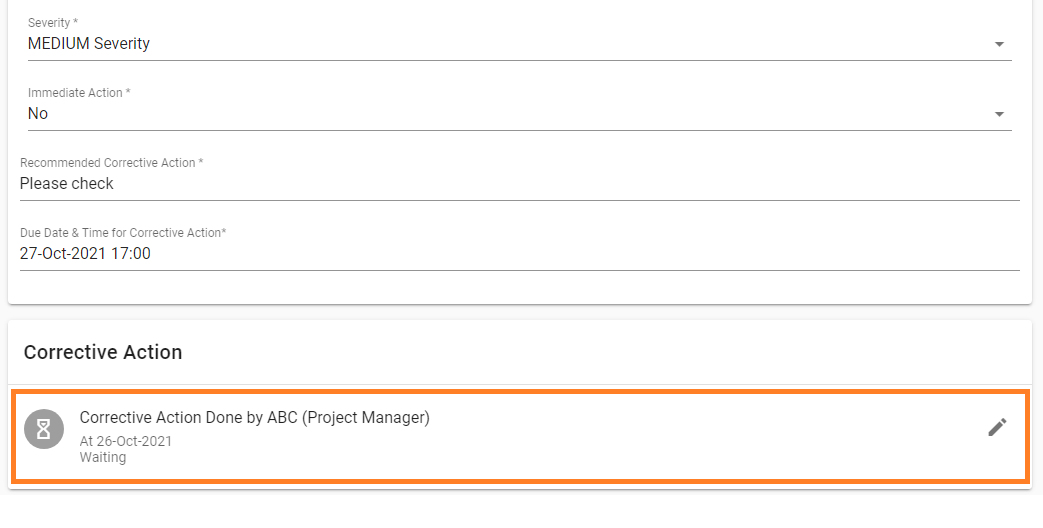Click the 'Severity *' field label

53,23
